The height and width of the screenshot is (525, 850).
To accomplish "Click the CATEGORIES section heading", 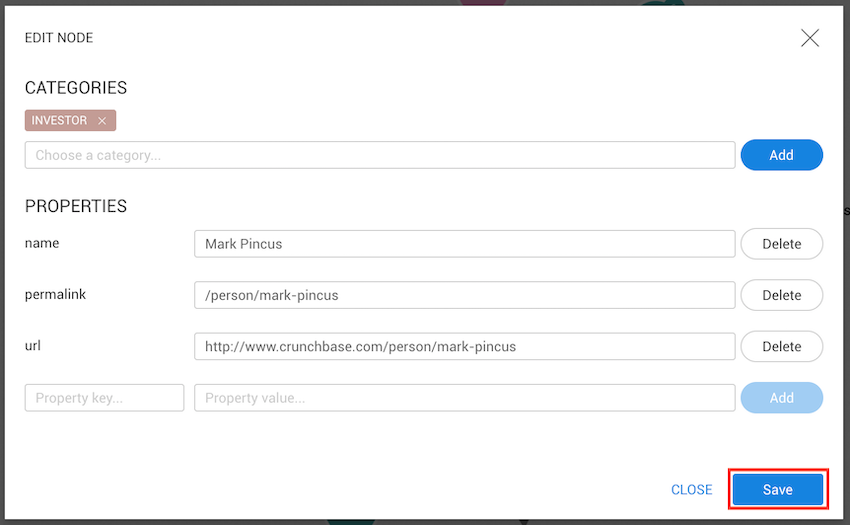I will [76, 88].
